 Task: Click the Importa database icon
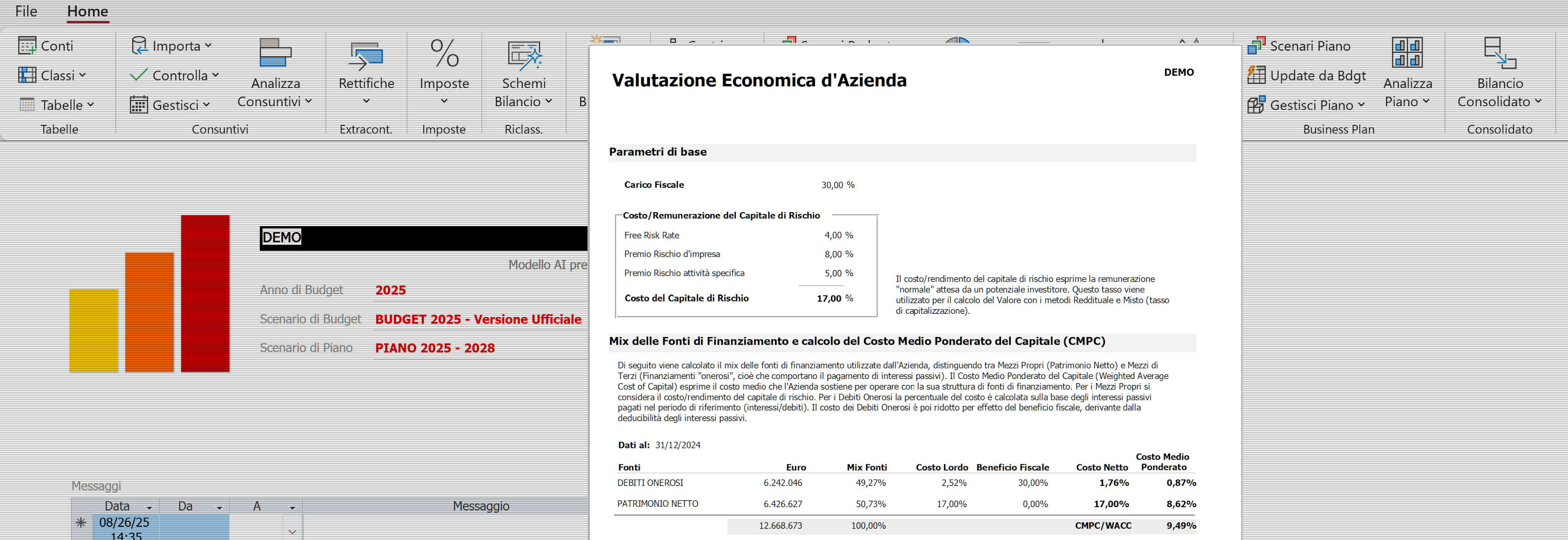[x=139, y=46]
